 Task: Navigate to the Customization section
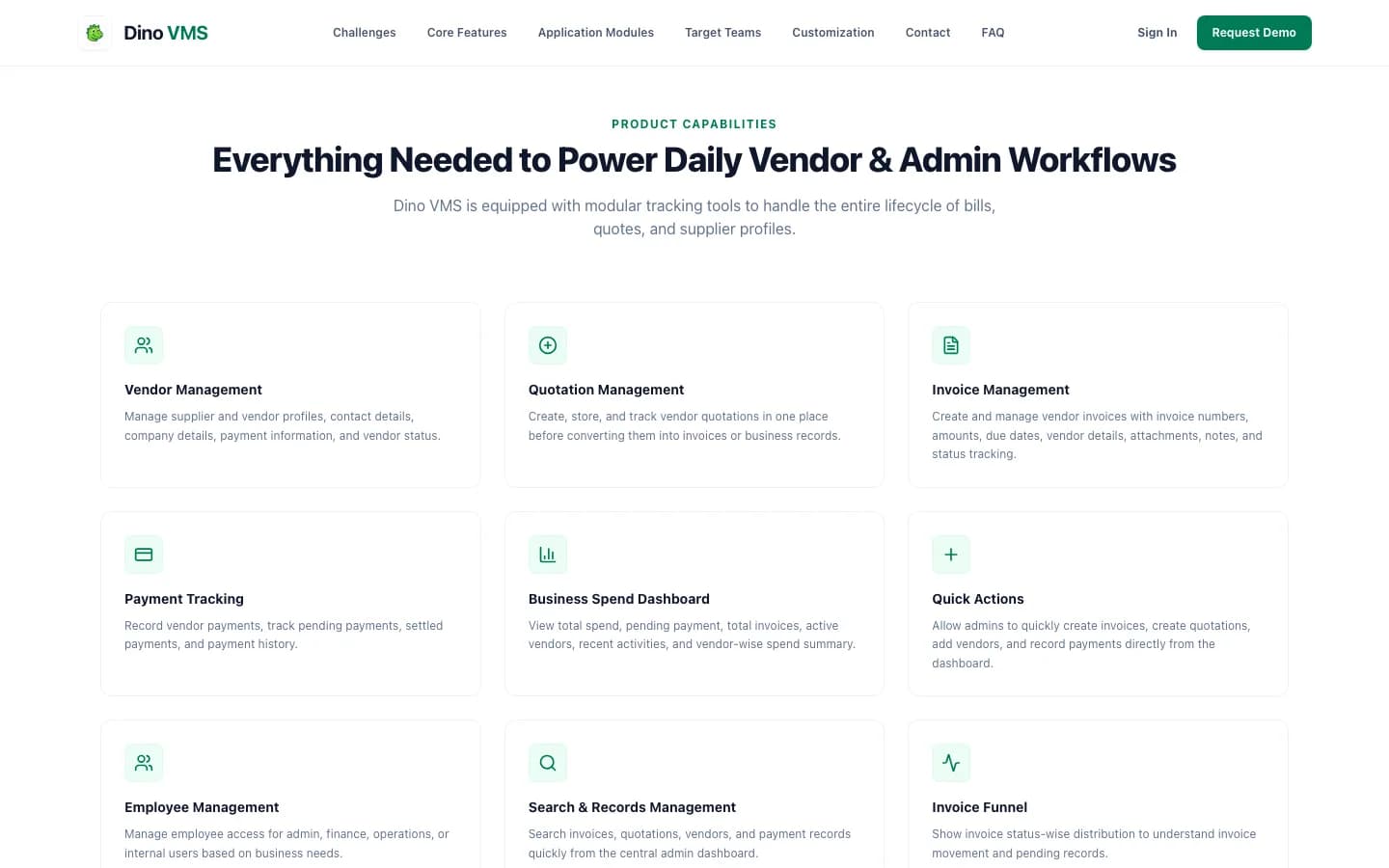pos(833,33)
